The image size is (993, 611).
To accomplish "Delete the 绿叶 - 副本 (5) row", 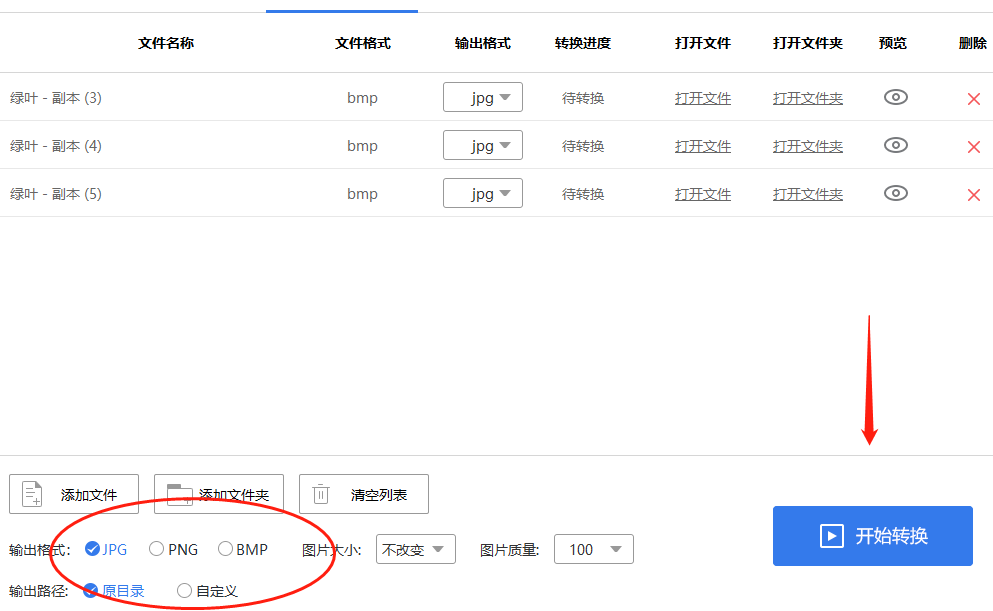I will (x=974, y=195).
